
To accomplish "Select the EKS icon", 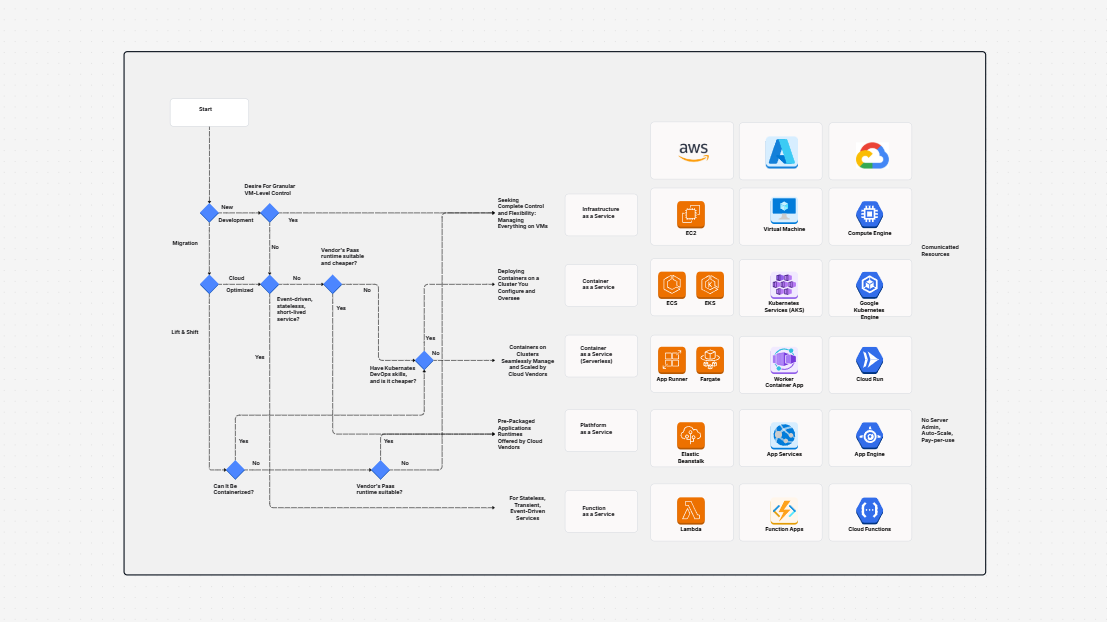I will 710,285.
